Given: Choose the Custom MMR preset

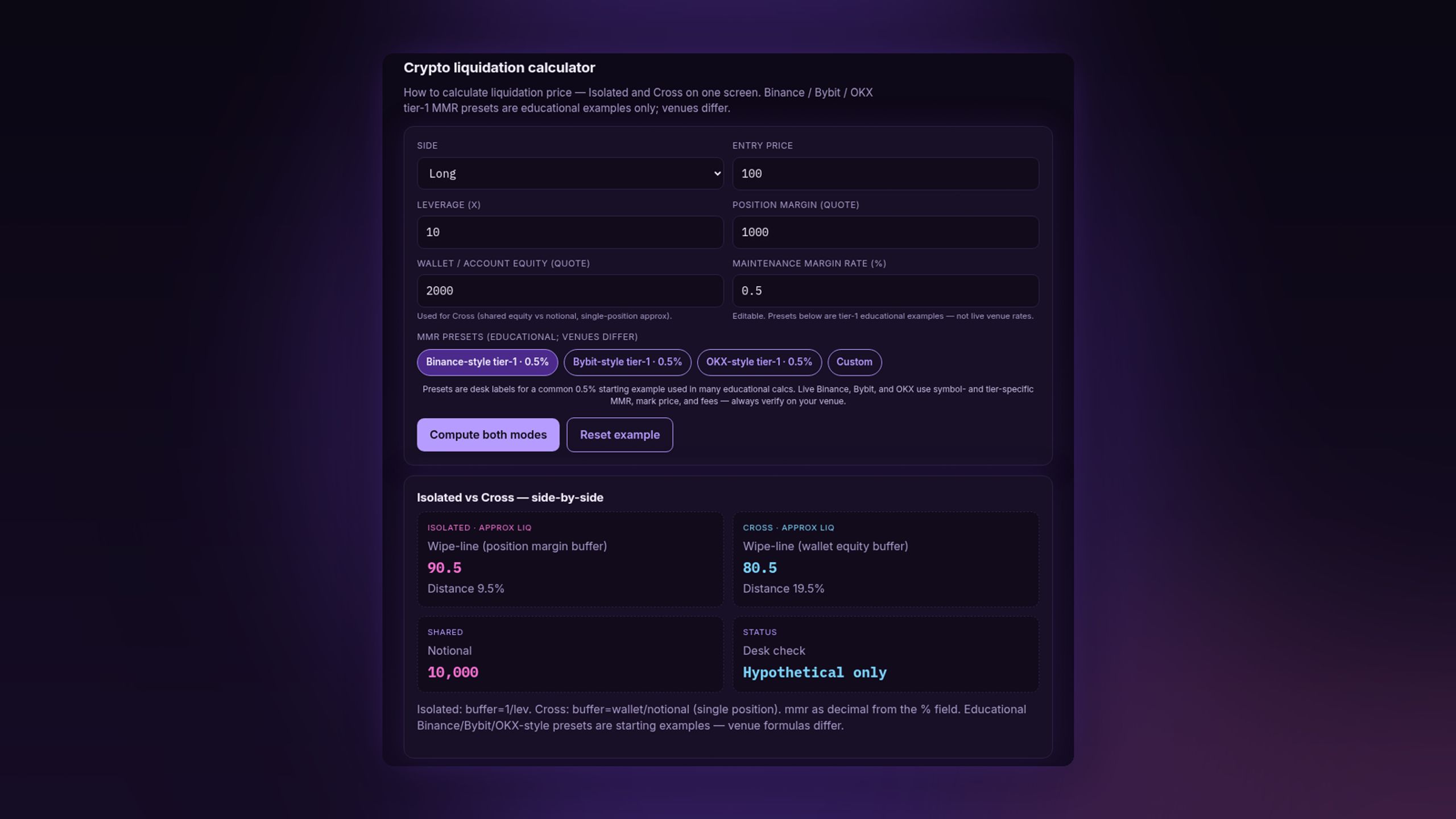Looking at the screenshot, I should tap(854, 362).
